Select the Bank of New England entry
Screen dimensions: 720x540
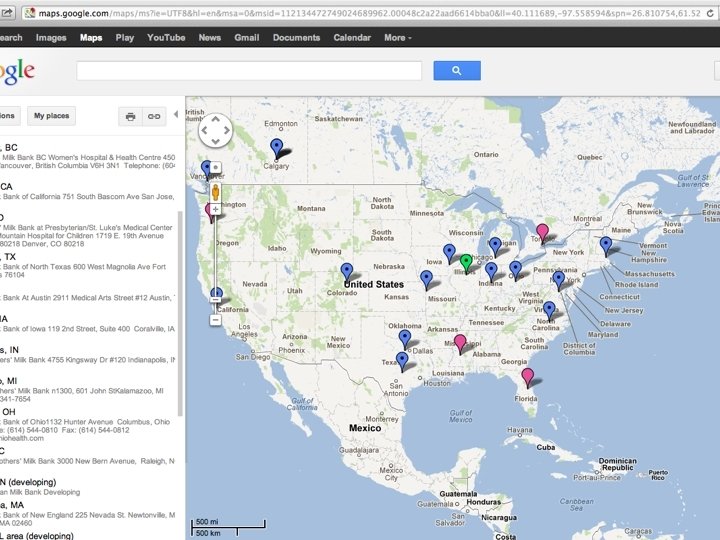87,514
